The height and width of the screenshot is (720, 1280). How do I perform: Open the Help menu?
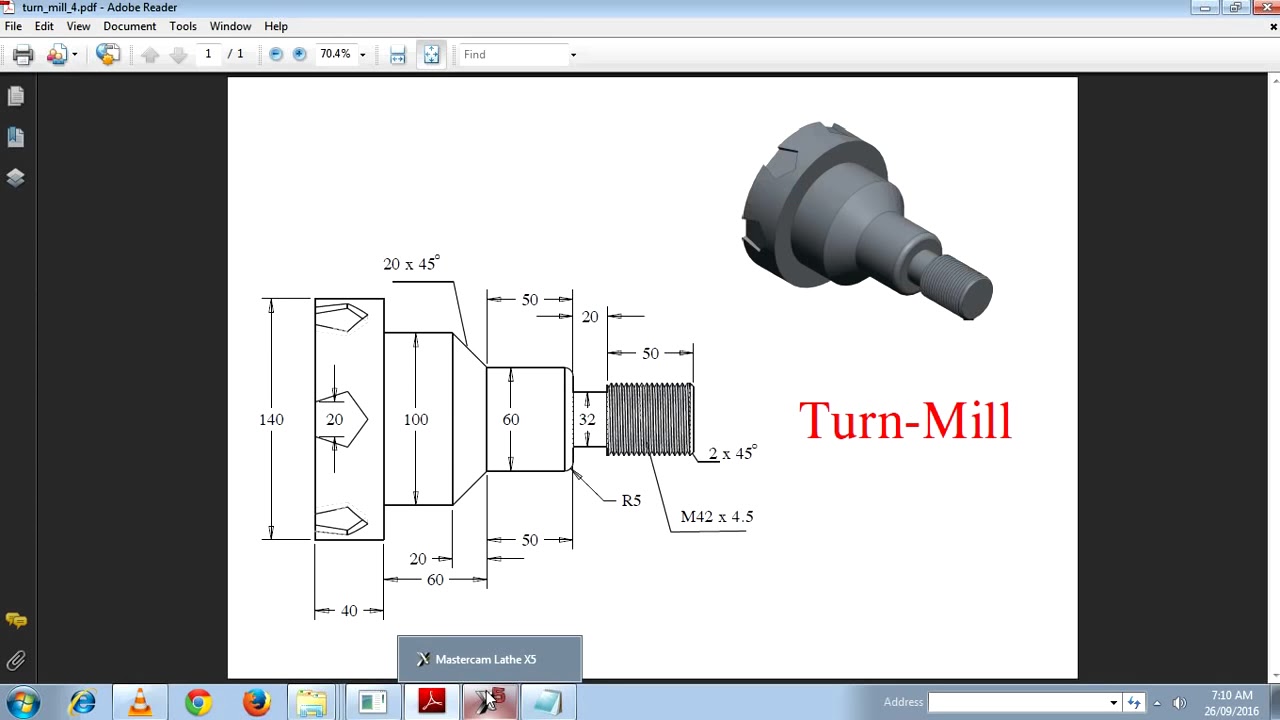pos(276,26)
